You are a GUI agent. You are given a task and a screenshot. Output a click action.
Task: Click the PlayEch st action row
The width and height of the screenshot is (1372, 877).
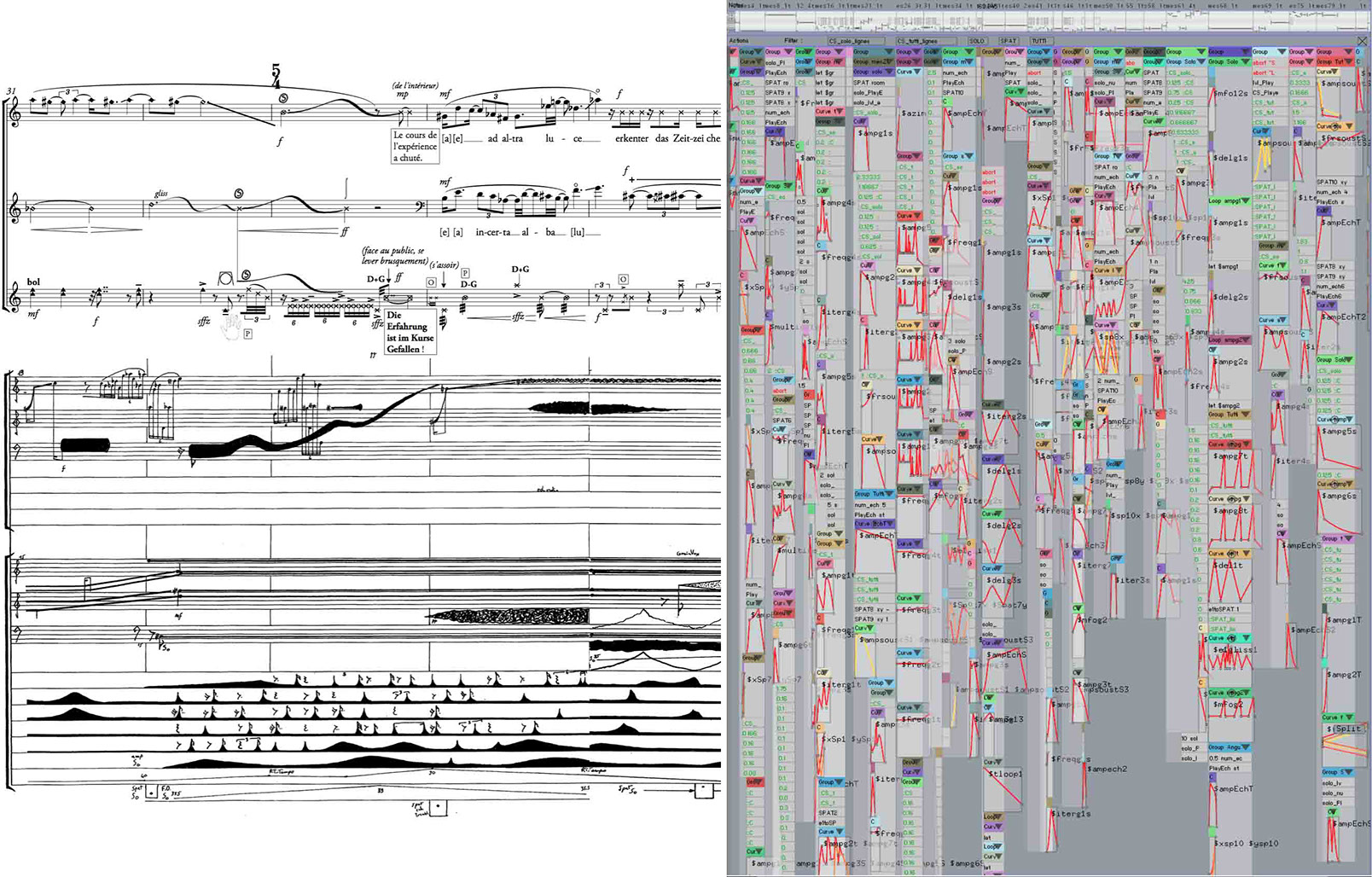(x=1230, y=768)
